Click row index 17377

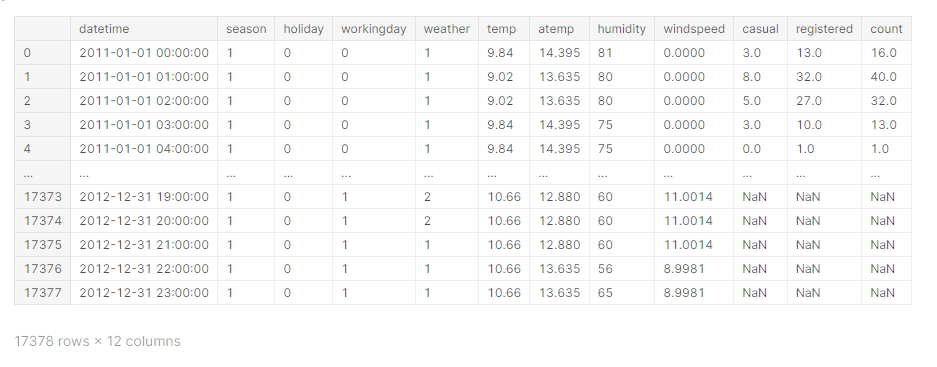tap(42, 292)
